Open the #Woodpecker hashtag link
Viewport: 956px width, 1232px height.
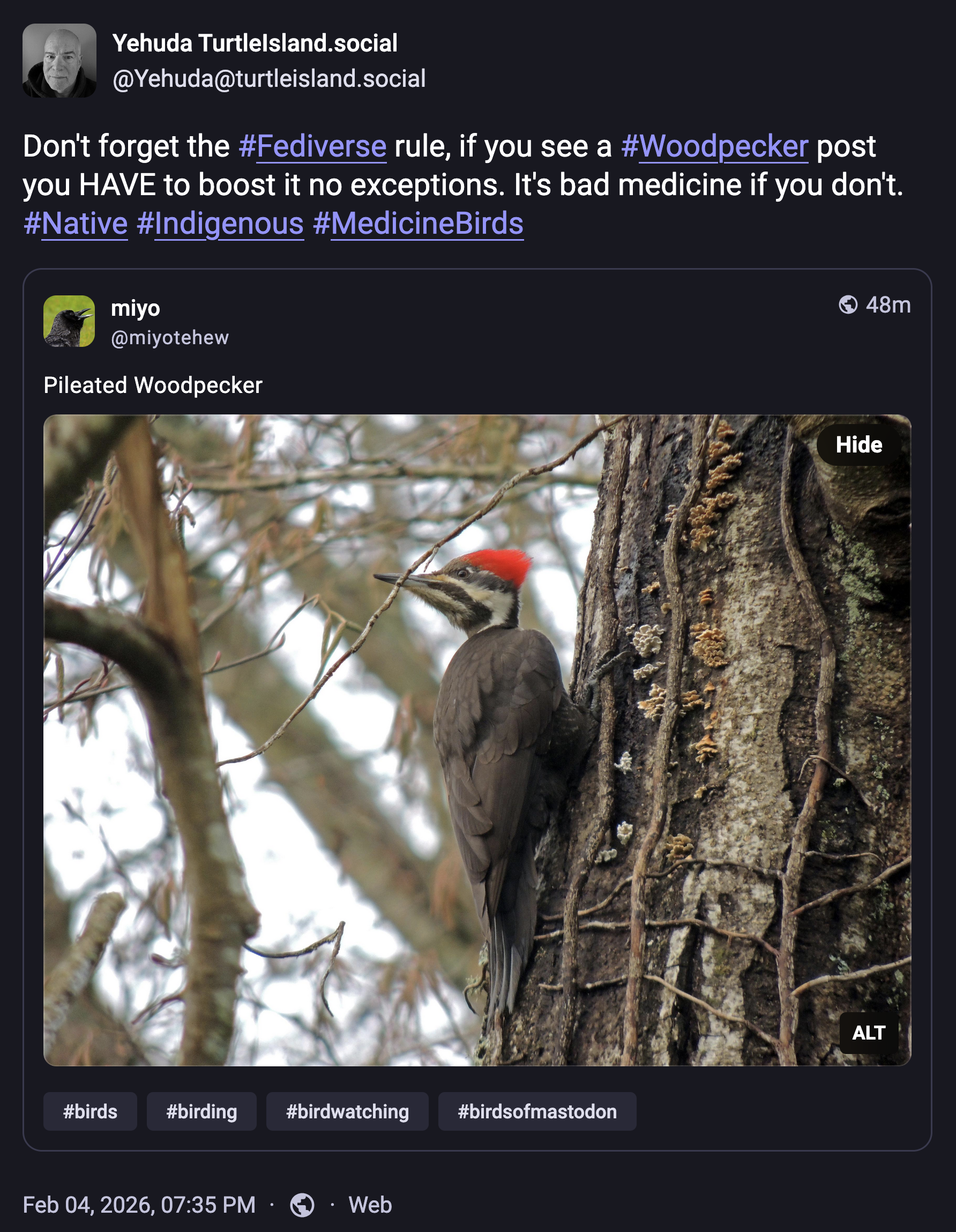[x=715, y=146]
